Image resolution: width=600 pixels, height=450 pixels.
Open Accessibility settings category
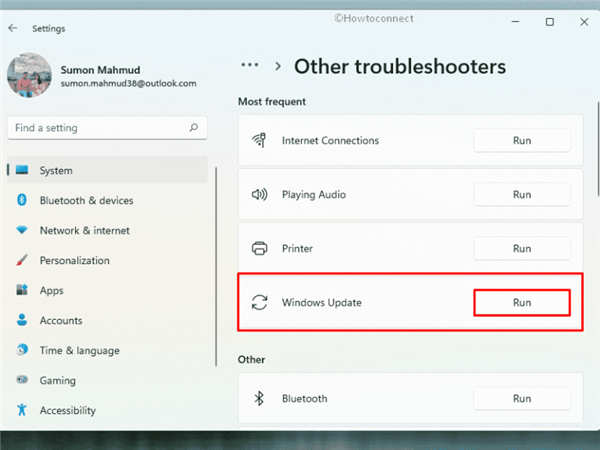(108, 410)
